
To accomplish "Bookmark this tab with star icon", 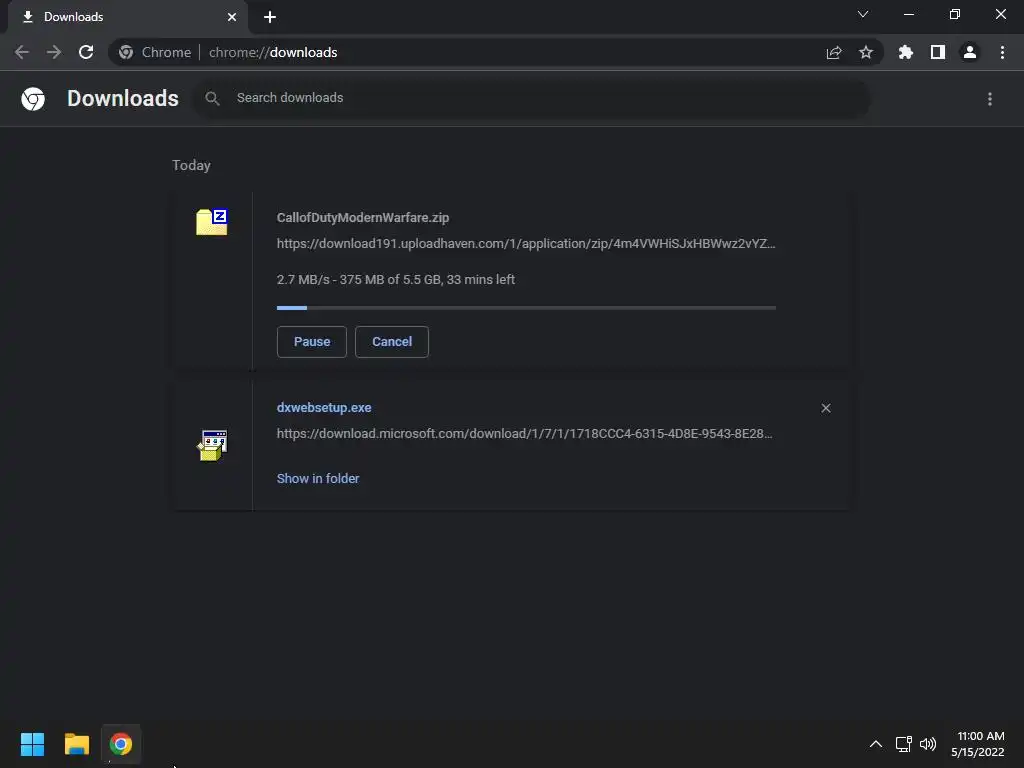I will tap(866, 52).
